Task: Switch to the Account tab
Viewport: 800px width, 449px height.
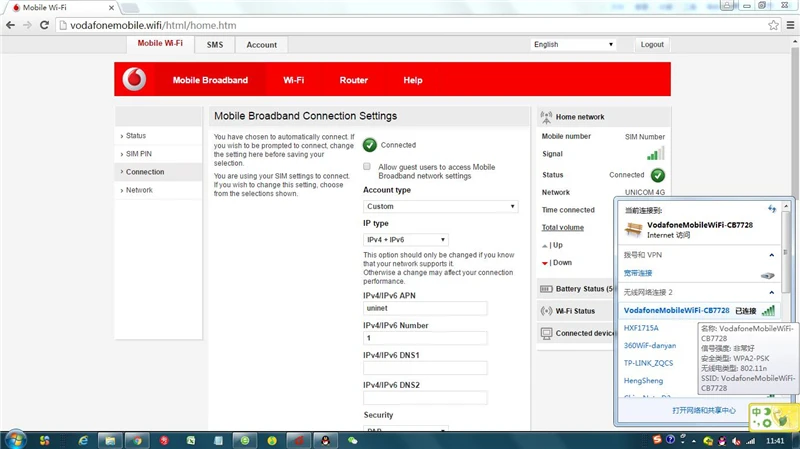Action: (x=261, y=45)
